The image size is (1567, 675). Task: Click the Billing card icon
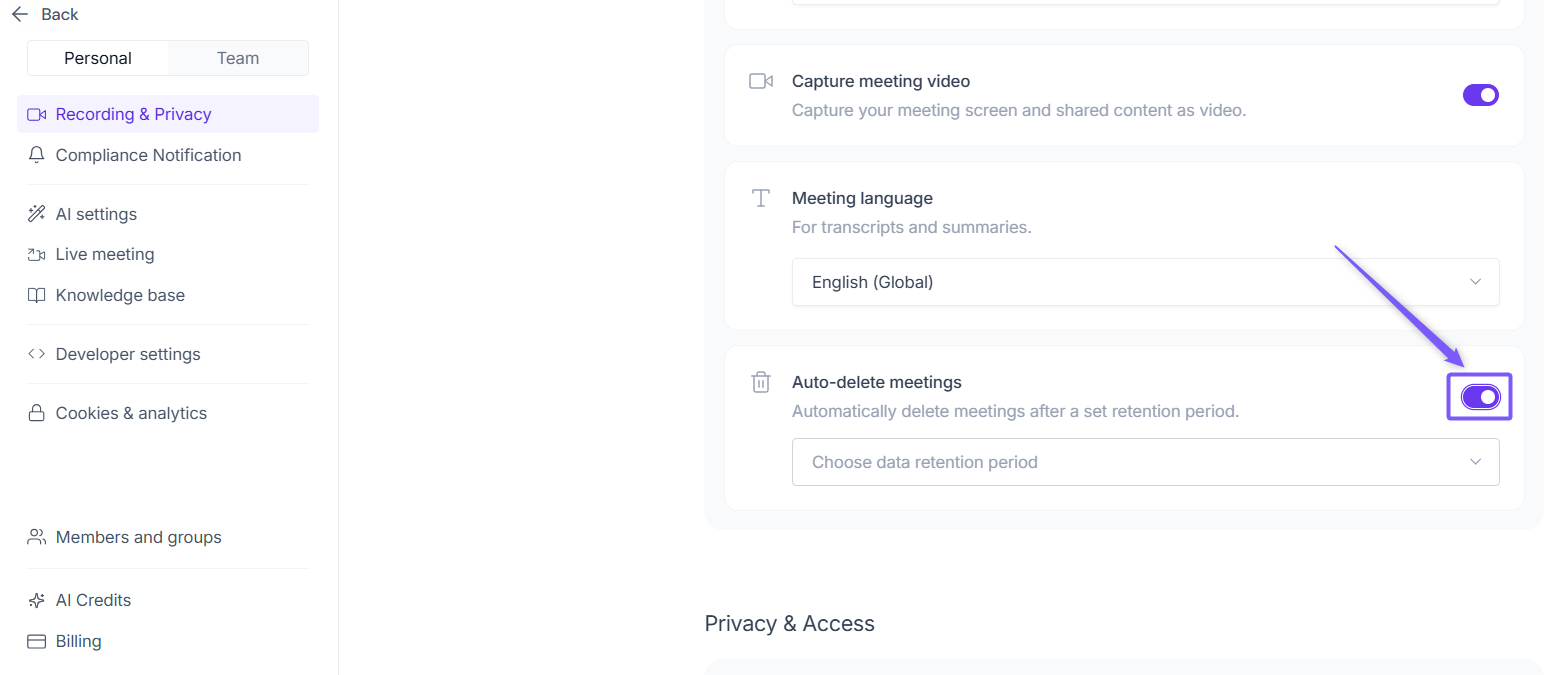[x=37, y=641]
